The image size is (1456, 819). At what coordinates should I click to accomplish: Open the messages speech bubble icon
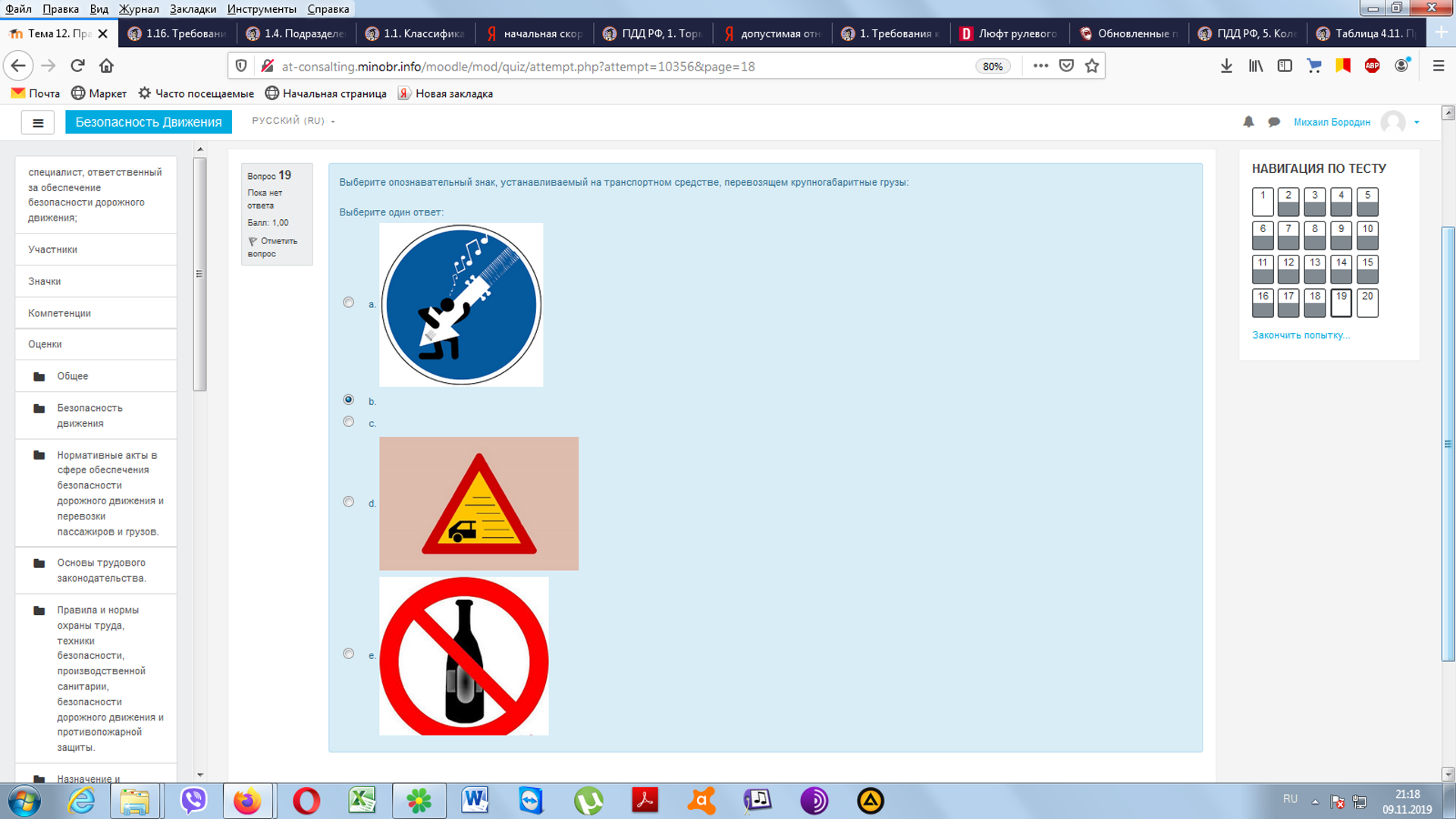tap(1274, 122)
